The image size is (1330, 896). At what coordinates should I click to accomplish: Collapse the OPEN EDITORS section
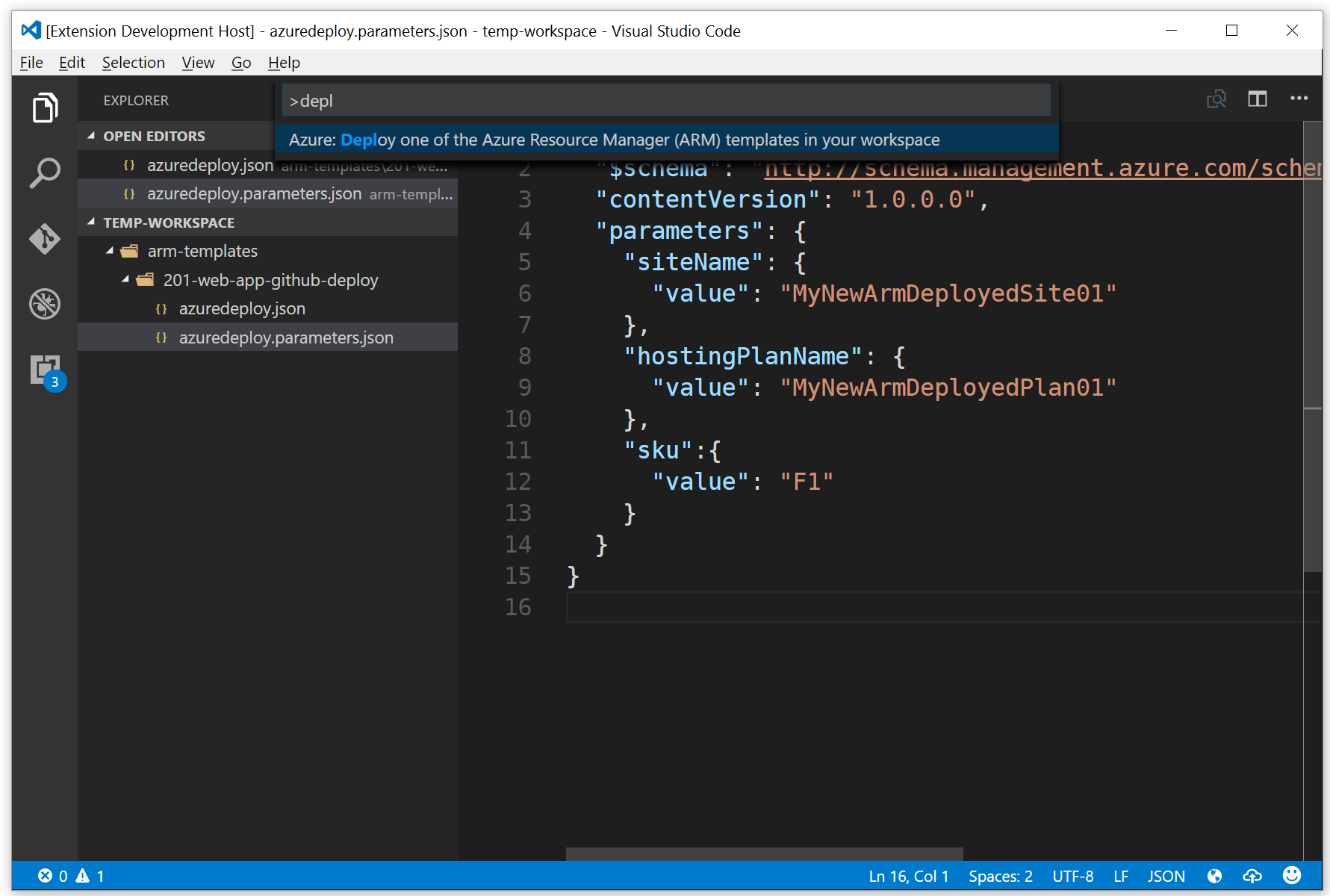click(x=91, y=136)
